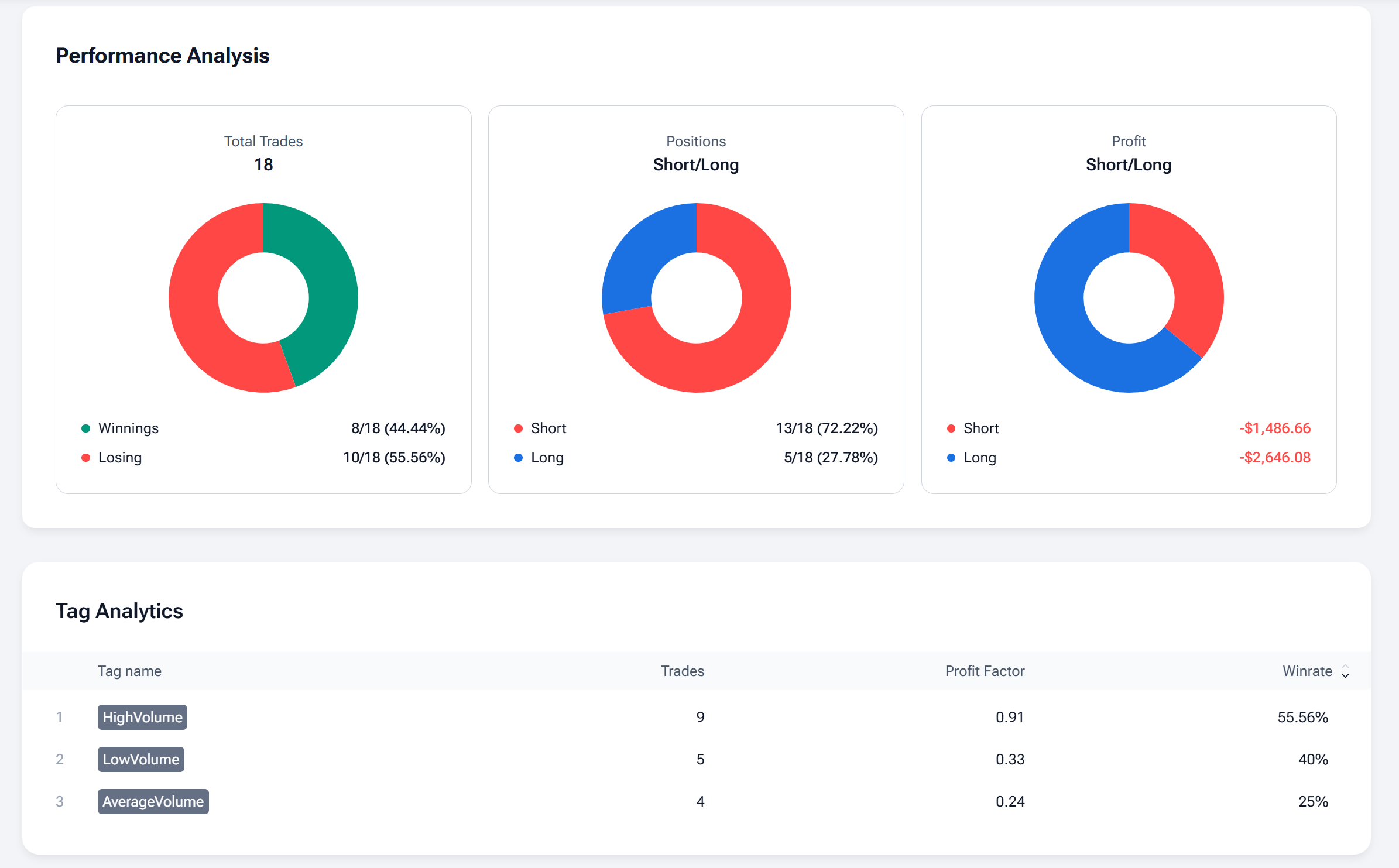The height and width of the screenshot is (868, 1399).
Task: Click the 40% winrate for LowVolume
Action: (x=1313, y=759)
